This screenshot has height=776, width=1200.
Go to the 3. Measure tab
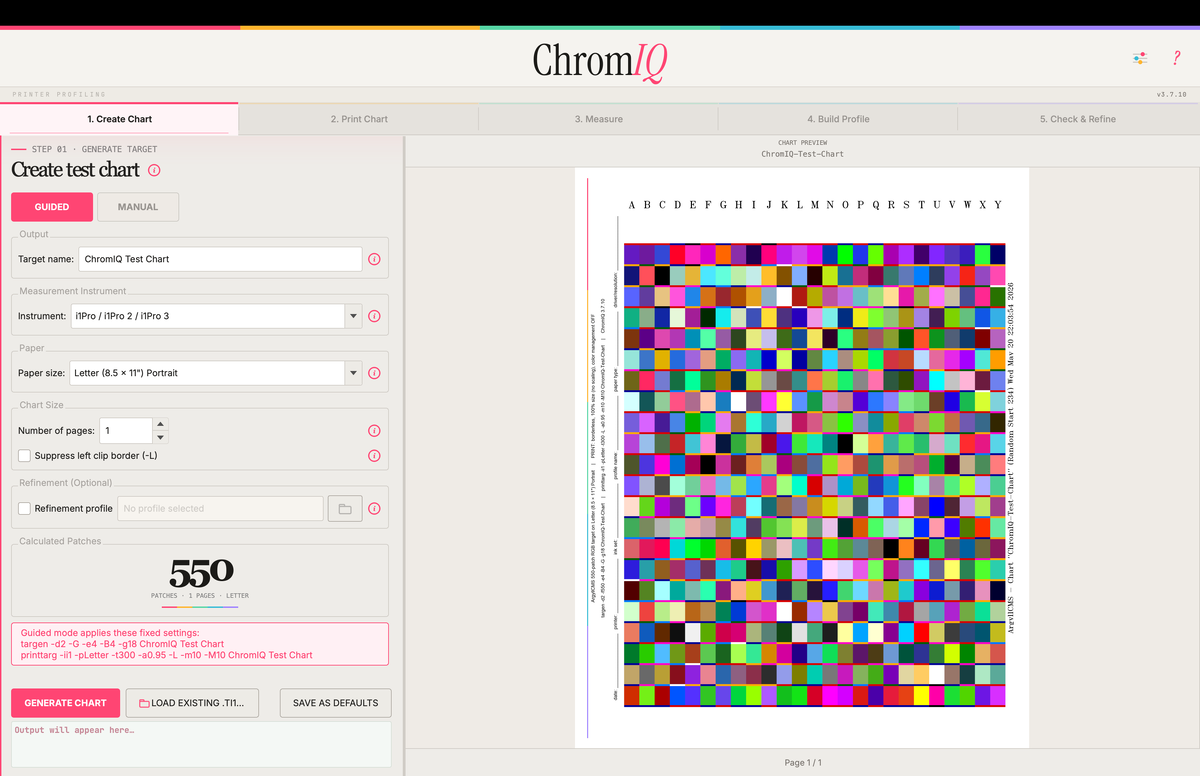point(598,119)
